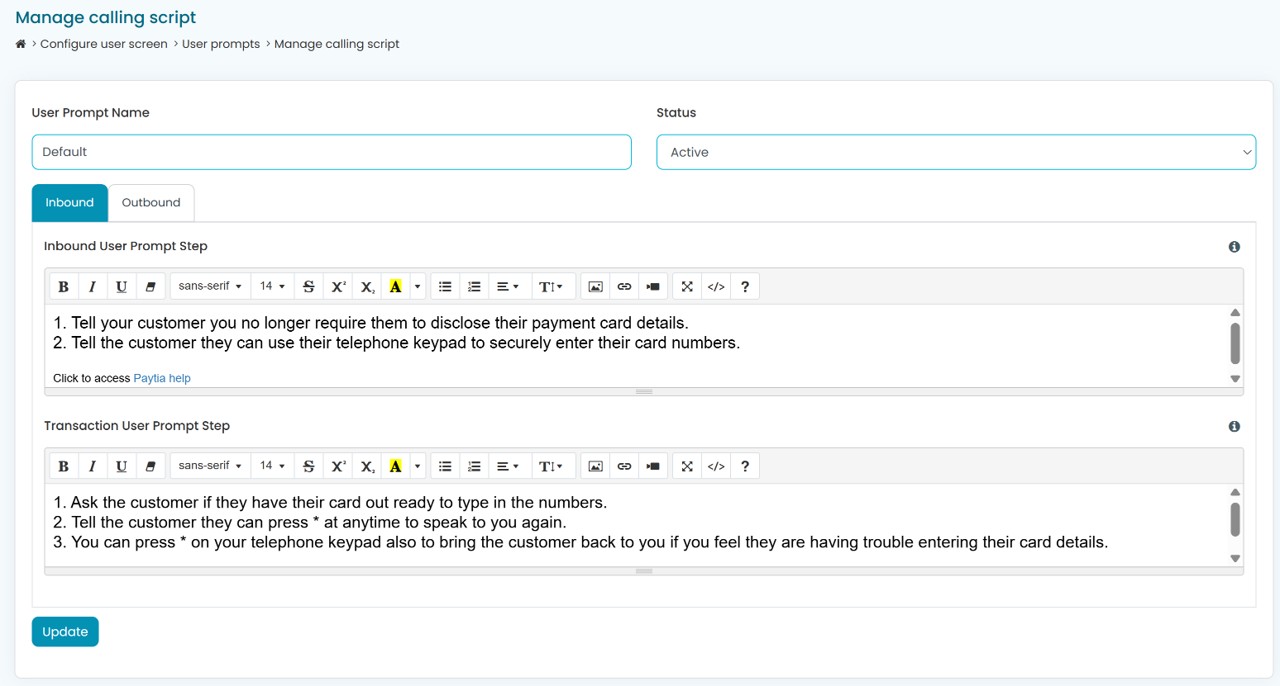Open the sans-serif font dropdown in the Inbound editor
The width and height of the screenshot is (1280, 686).
[210, 287]
